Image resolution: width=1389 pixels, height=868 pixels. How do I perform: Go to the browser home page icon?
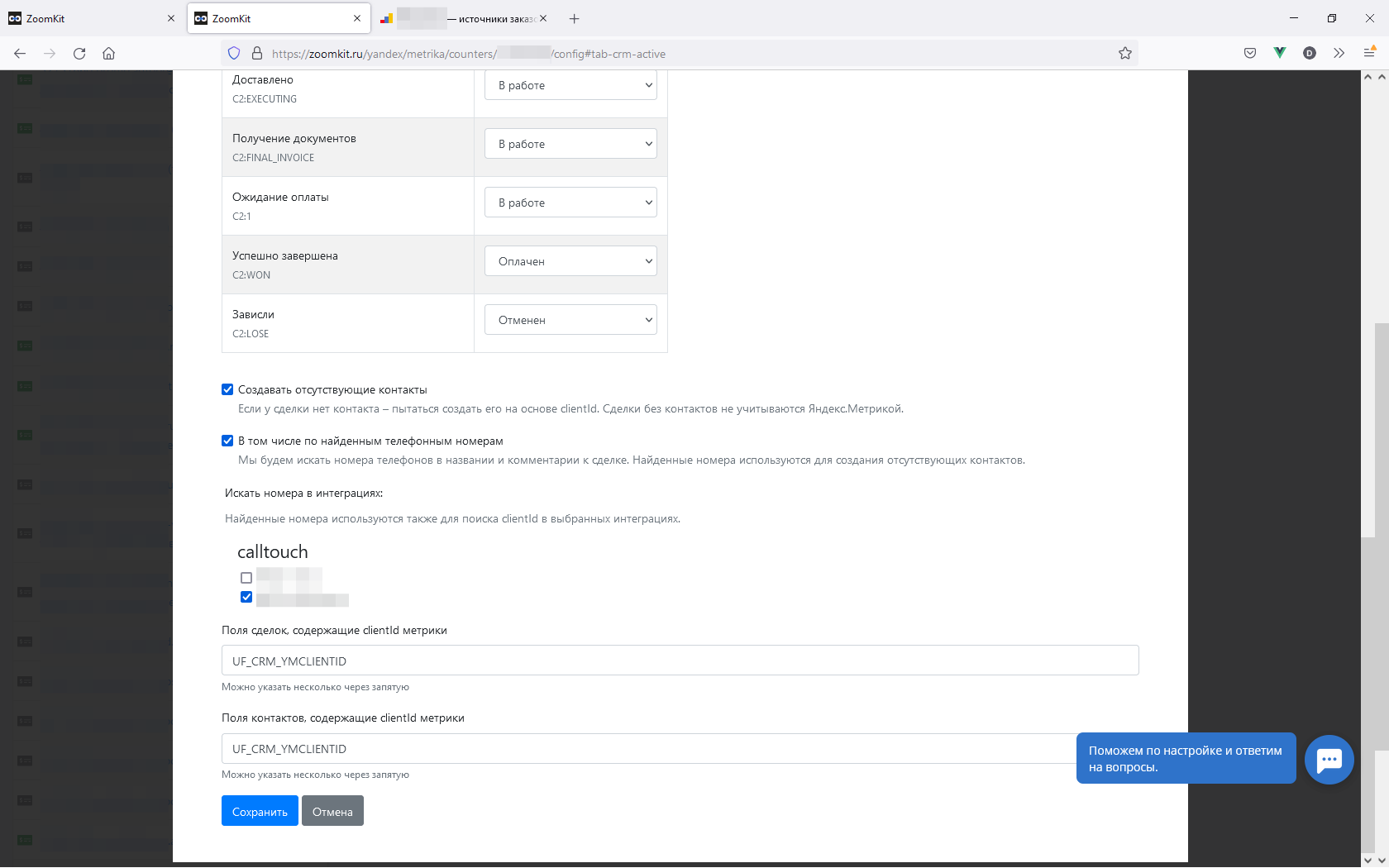(x=108, y=54)
